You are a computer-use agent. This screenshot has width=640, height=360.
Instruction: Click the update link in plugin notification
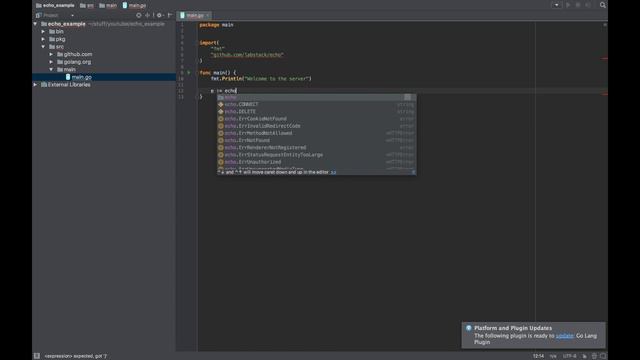564,336
